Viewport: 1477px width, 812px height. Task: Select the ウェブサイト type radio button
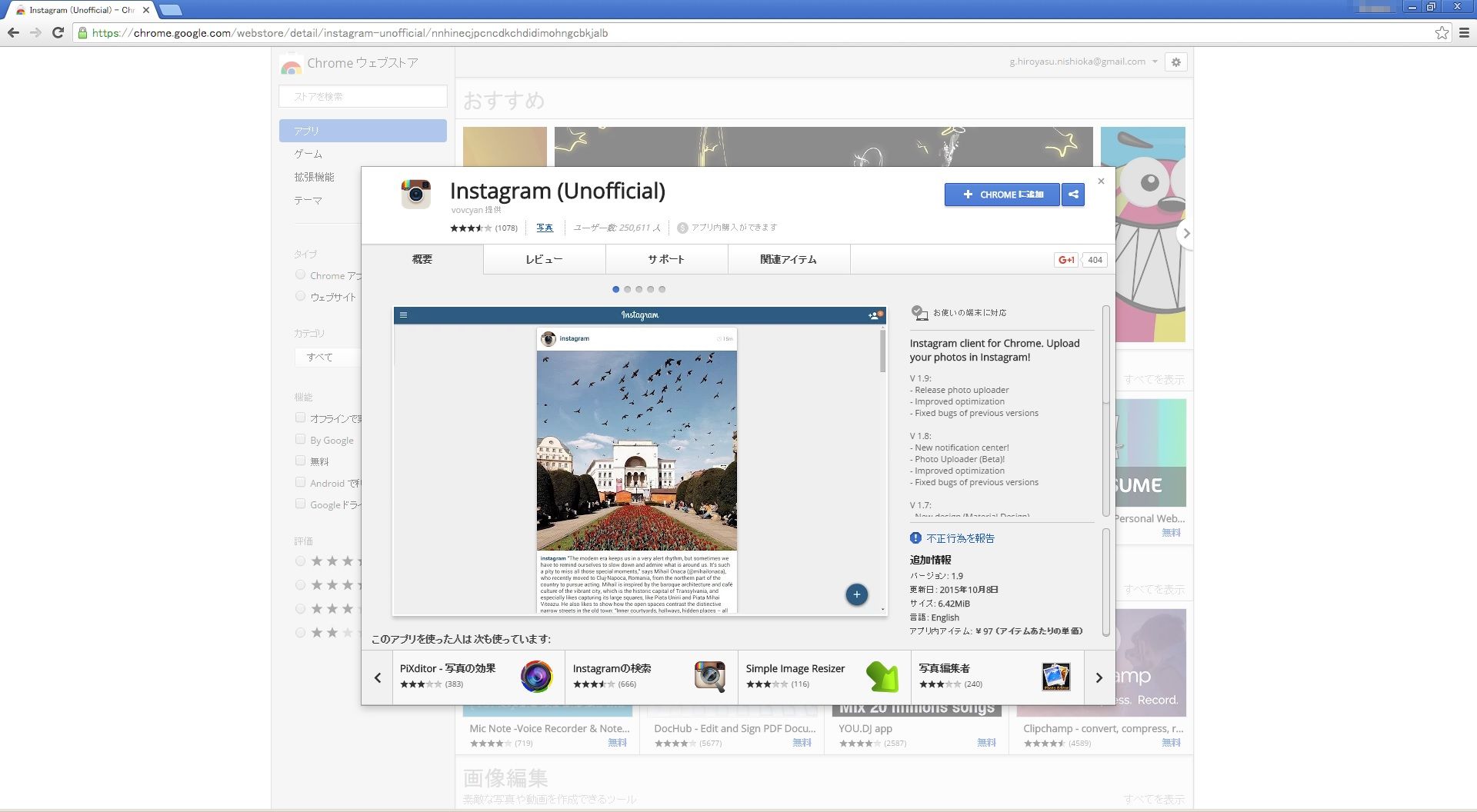(x=300, y=296)
